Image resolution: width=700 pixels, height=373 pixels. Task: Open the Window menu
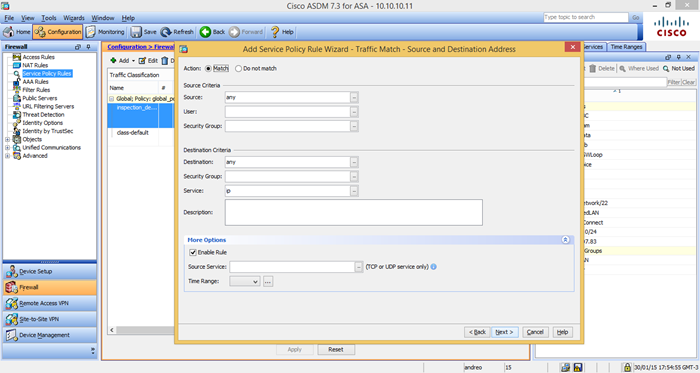pyautogui.click(x=103, y=18)
